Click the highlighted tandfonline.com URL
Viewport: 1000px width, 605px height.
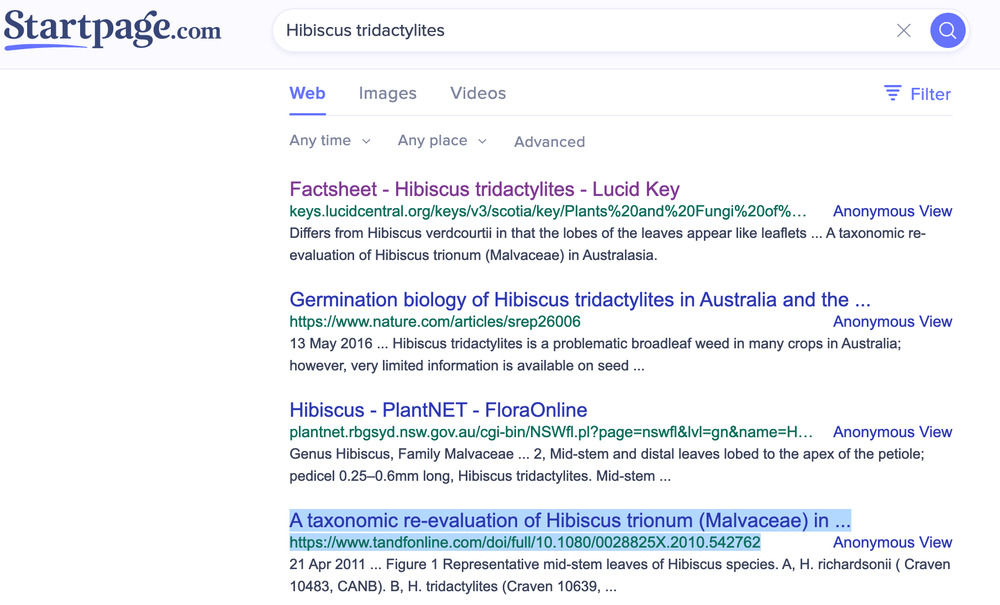[525, 543]
